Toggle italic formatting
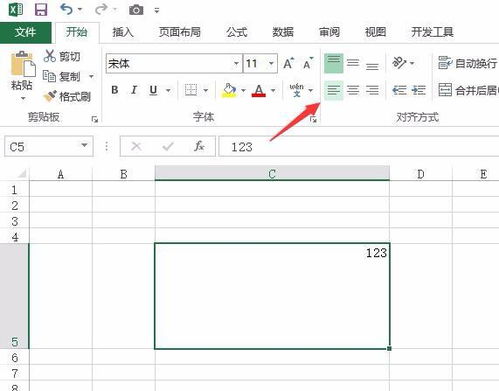The image size is (499, 391). click(134, 90)
